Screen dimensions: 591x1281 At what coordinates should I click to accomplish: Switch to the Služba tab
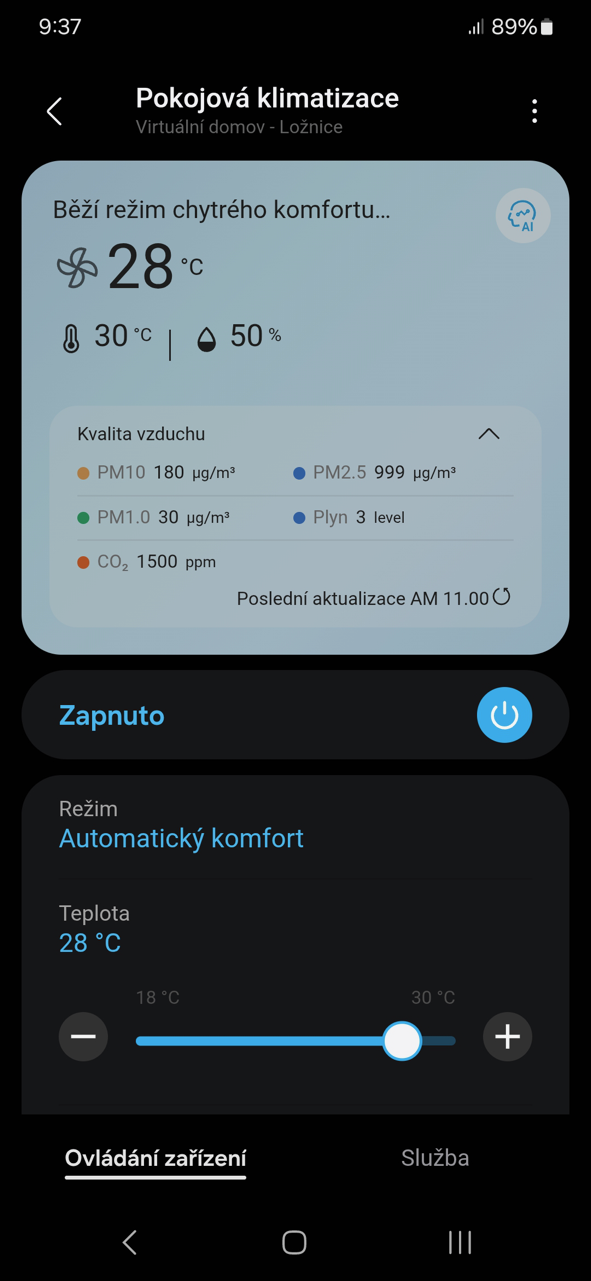coord(435,1158)
